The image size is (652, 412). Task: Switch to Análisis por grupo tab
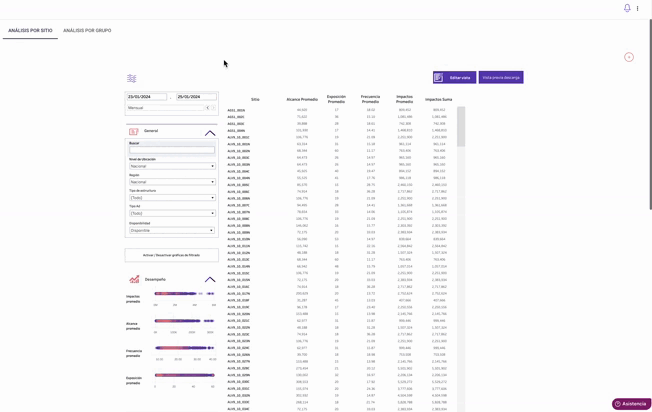click(87, 30)
